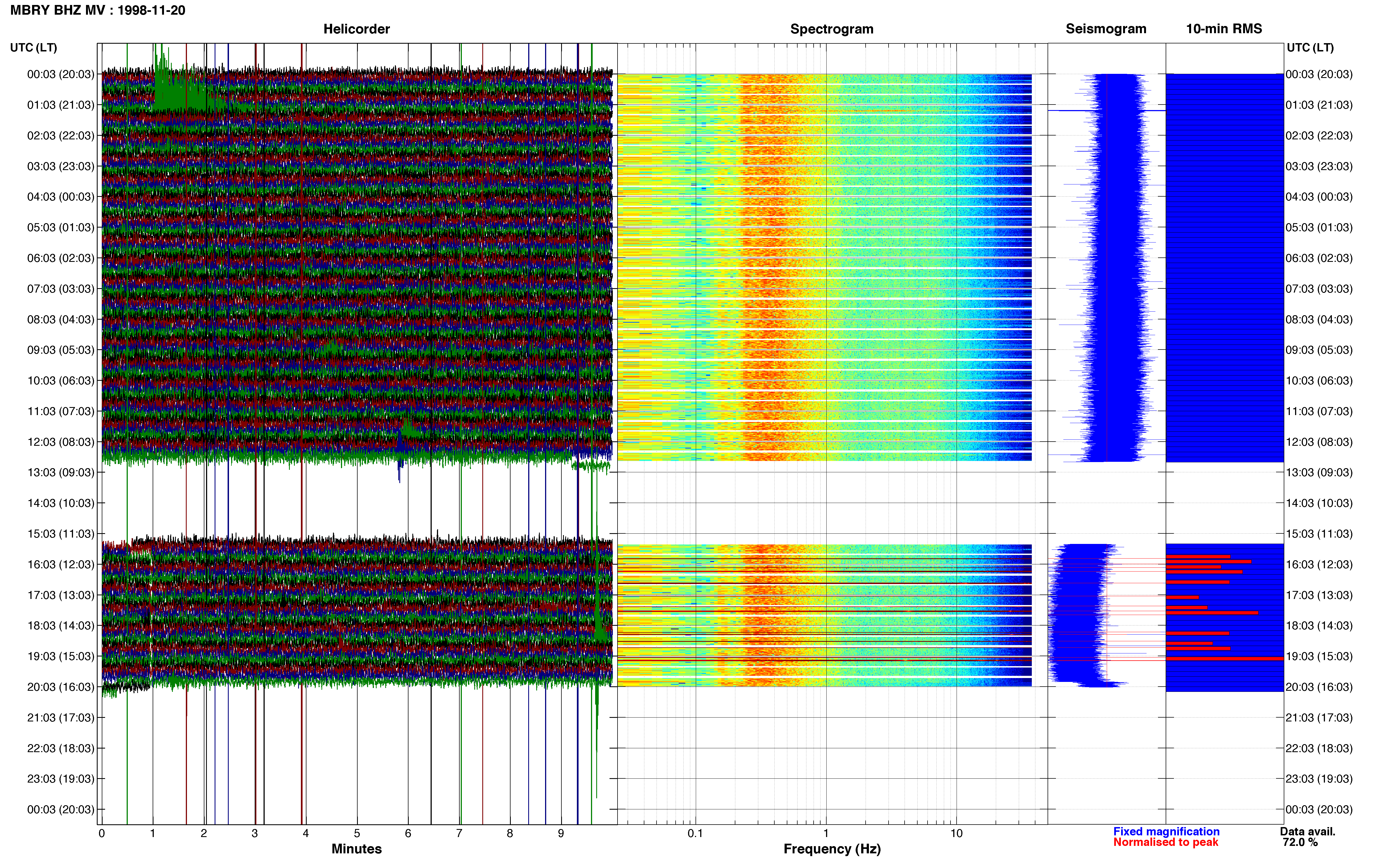Click the plot title 'MBRY BHZ MV : 1998-11-20'
The height and width of the screenshot is (868, 1388).
point(98,10)
